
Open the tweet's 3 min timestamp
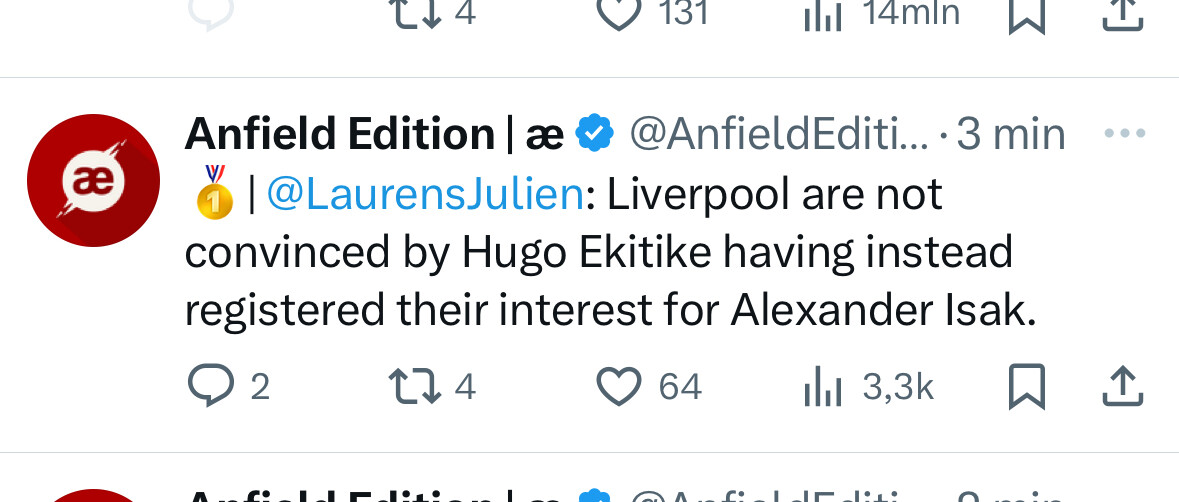coord(1011,134)
